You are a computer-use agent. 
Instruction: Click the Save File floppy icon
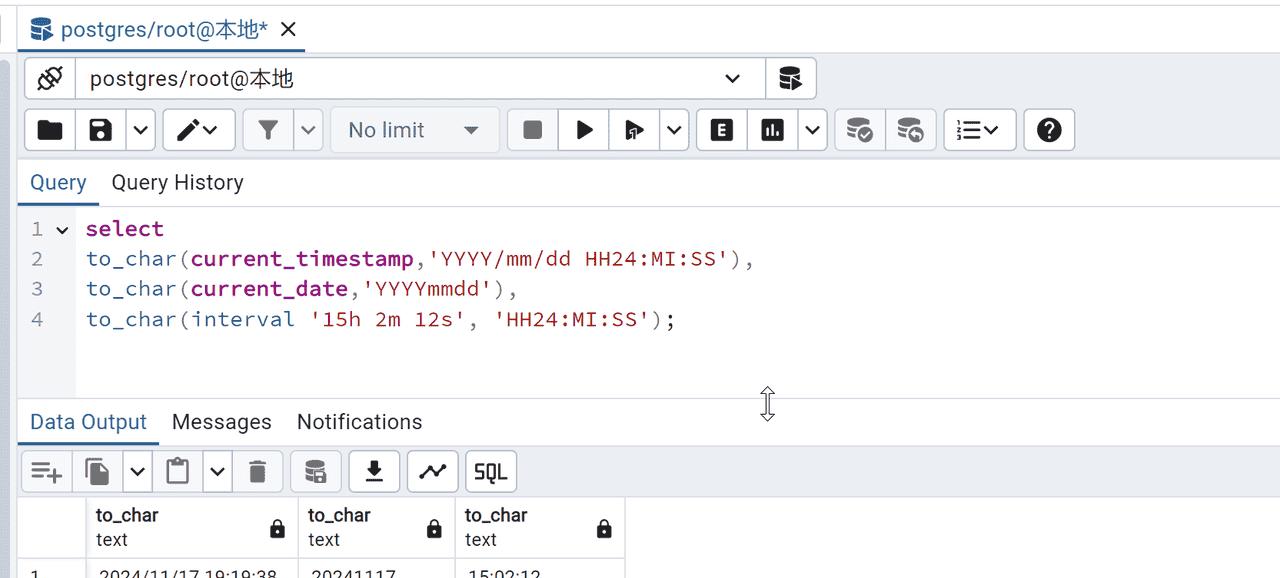point(101,130)
